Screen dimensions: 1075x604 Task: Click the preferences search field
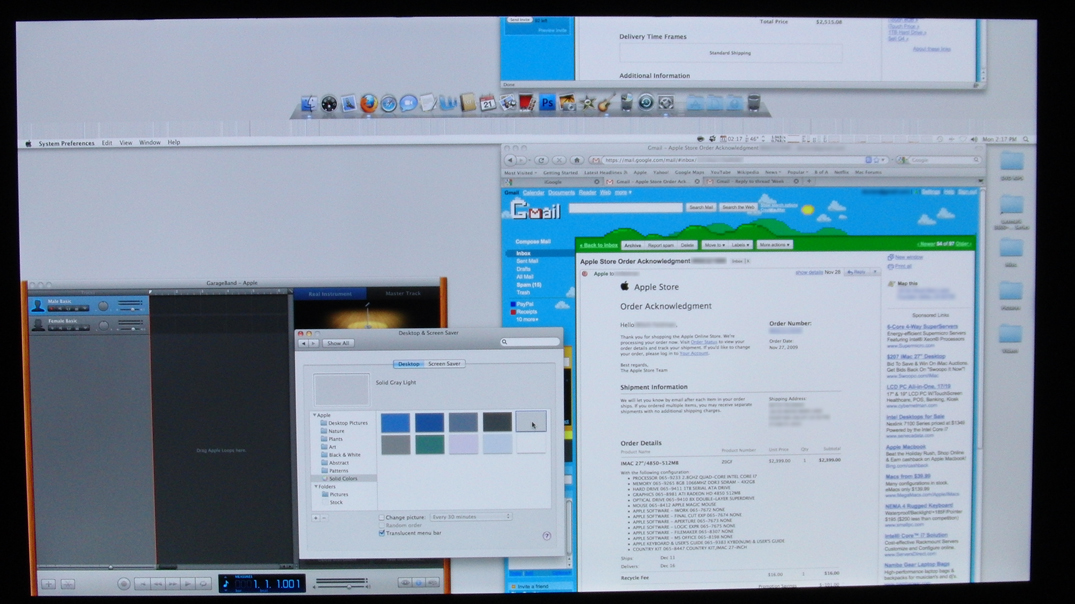click(529, 342)
